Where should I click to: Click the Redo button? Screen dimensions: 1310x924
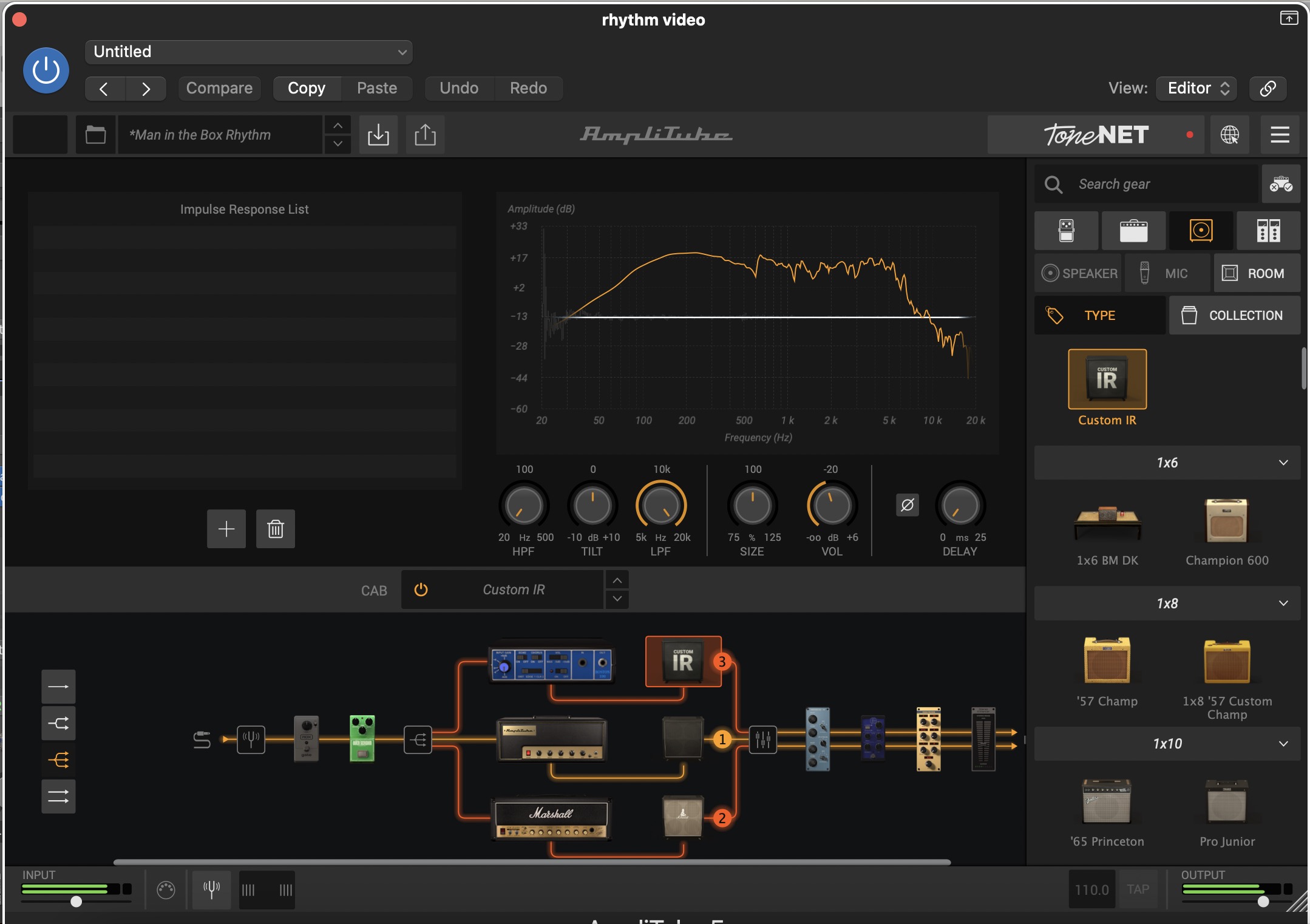(528, 89)
